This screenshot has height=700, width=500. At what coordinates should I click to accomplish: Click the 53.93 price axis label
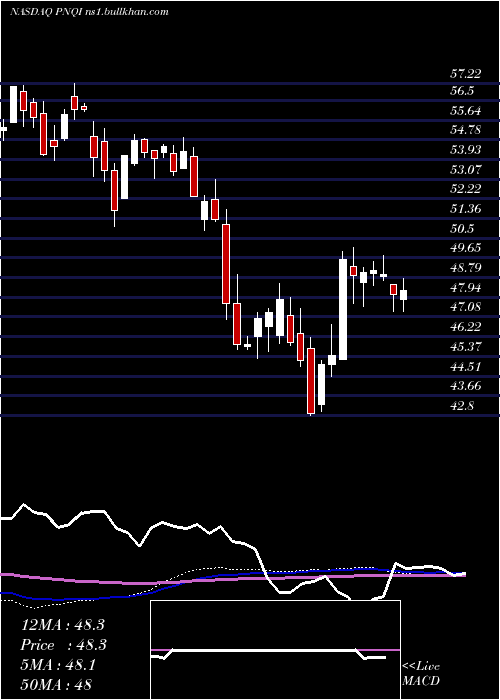466,150
